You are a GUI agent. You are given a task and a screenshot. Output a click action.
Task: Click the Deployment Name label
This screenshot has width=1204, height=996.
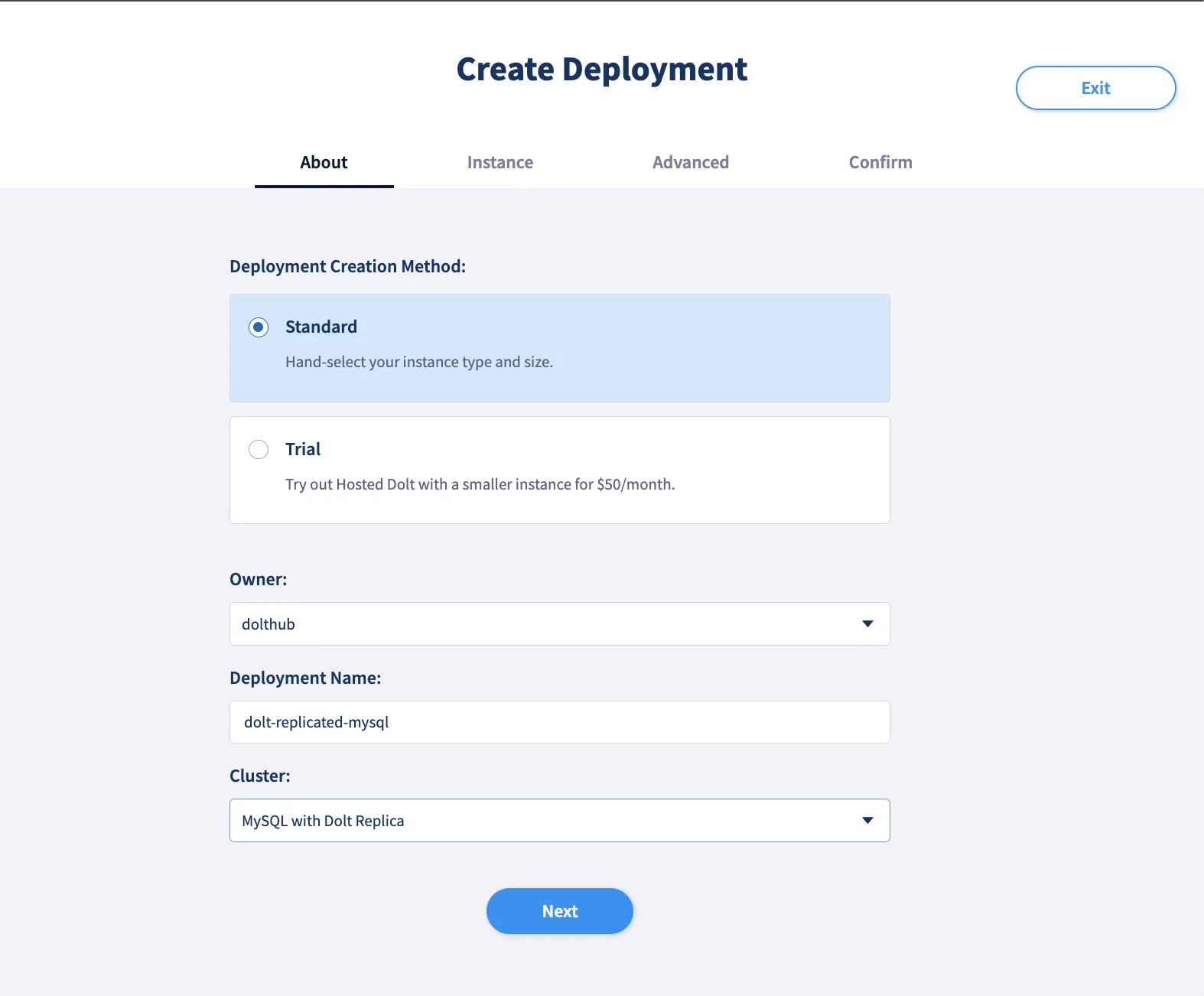tap(304, 678)
